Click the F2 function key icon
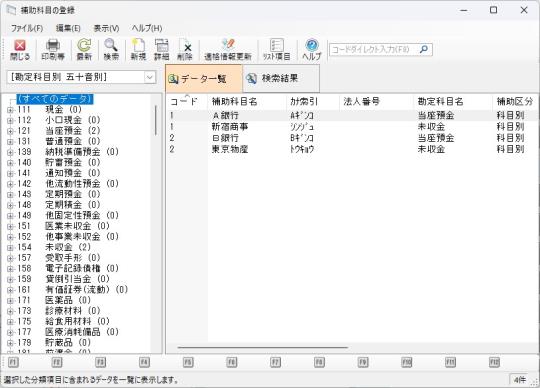Viewport: 540px width, 388px height. [57, 362]
